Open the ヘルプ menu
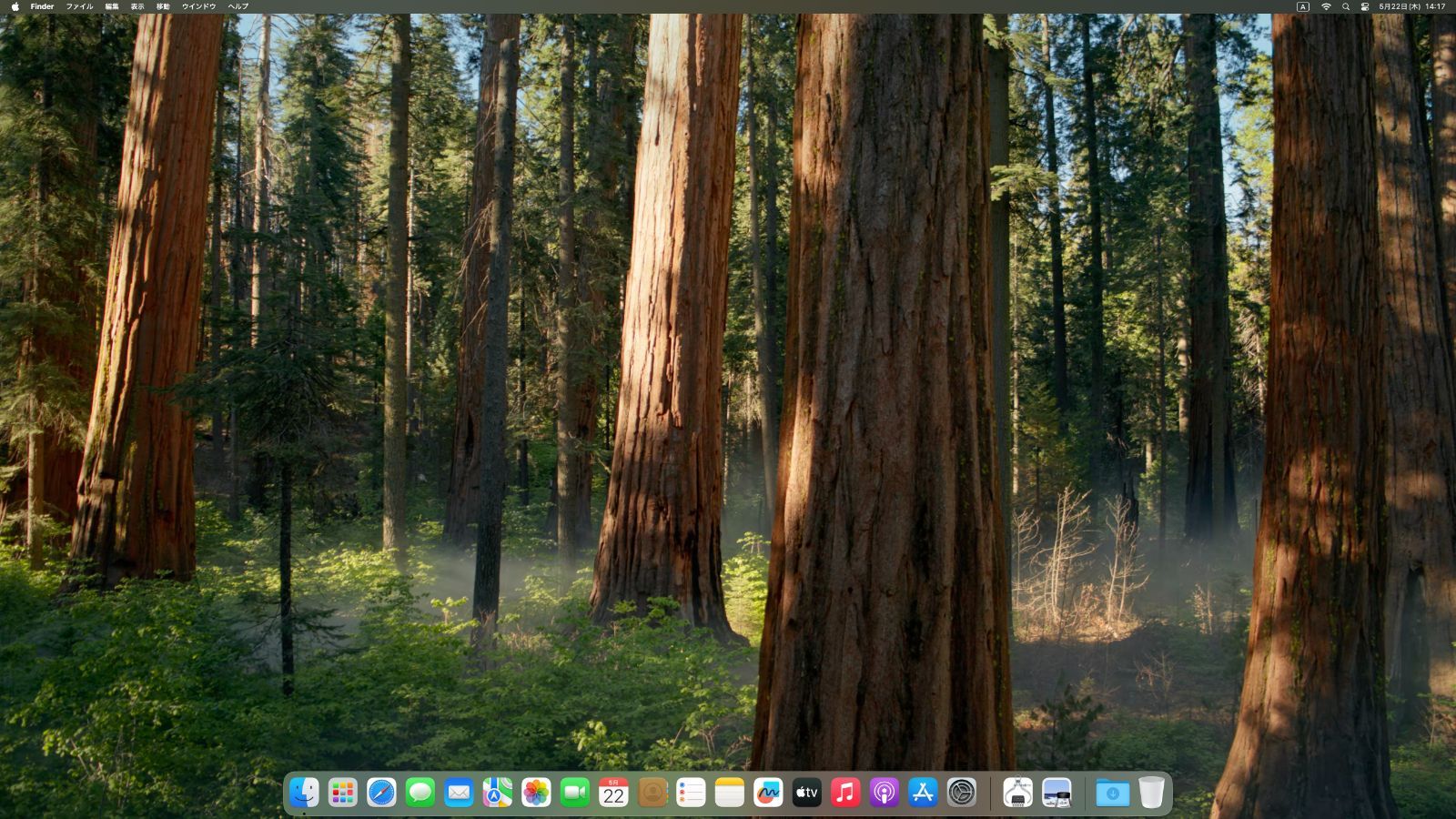This screenshot has width=1456, height=819. (238, 6)
